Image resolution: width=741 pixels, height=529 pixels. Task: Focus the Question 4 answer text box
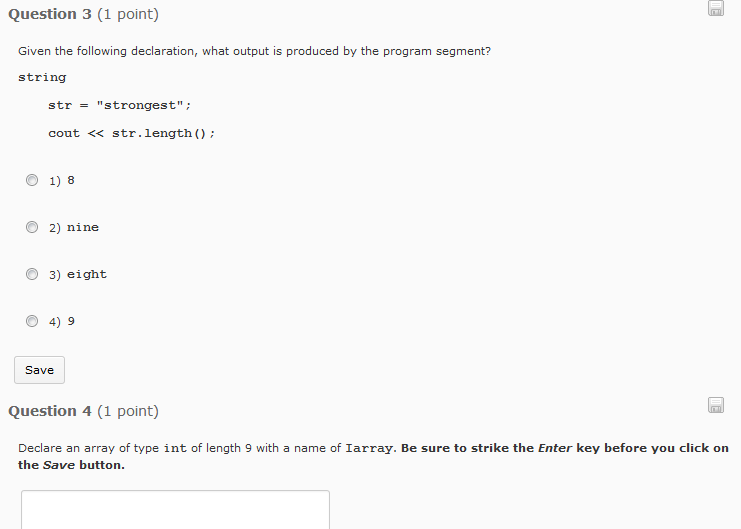[175, 510]
